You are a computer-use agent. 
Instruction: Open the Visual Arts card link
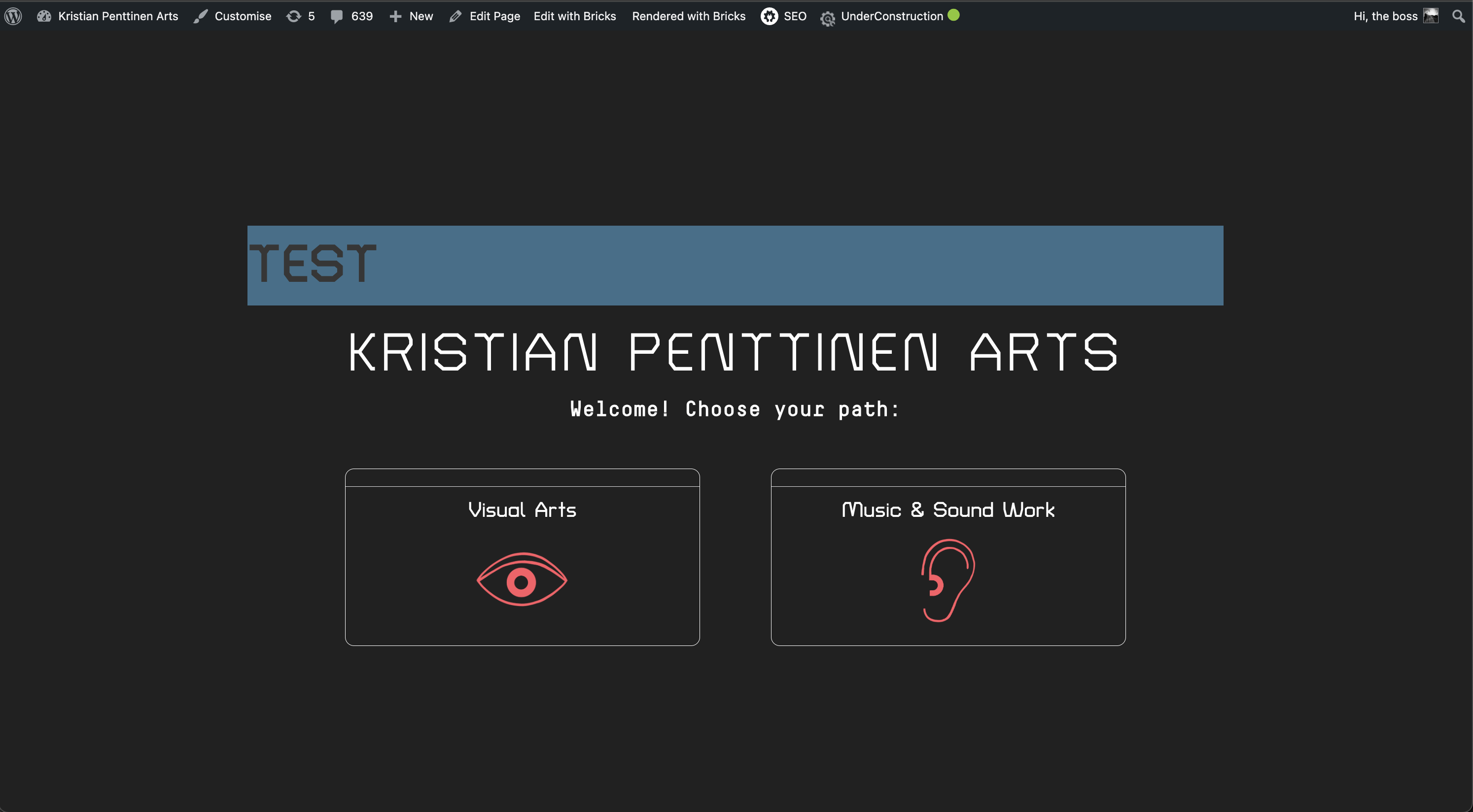tap(522, 509)
